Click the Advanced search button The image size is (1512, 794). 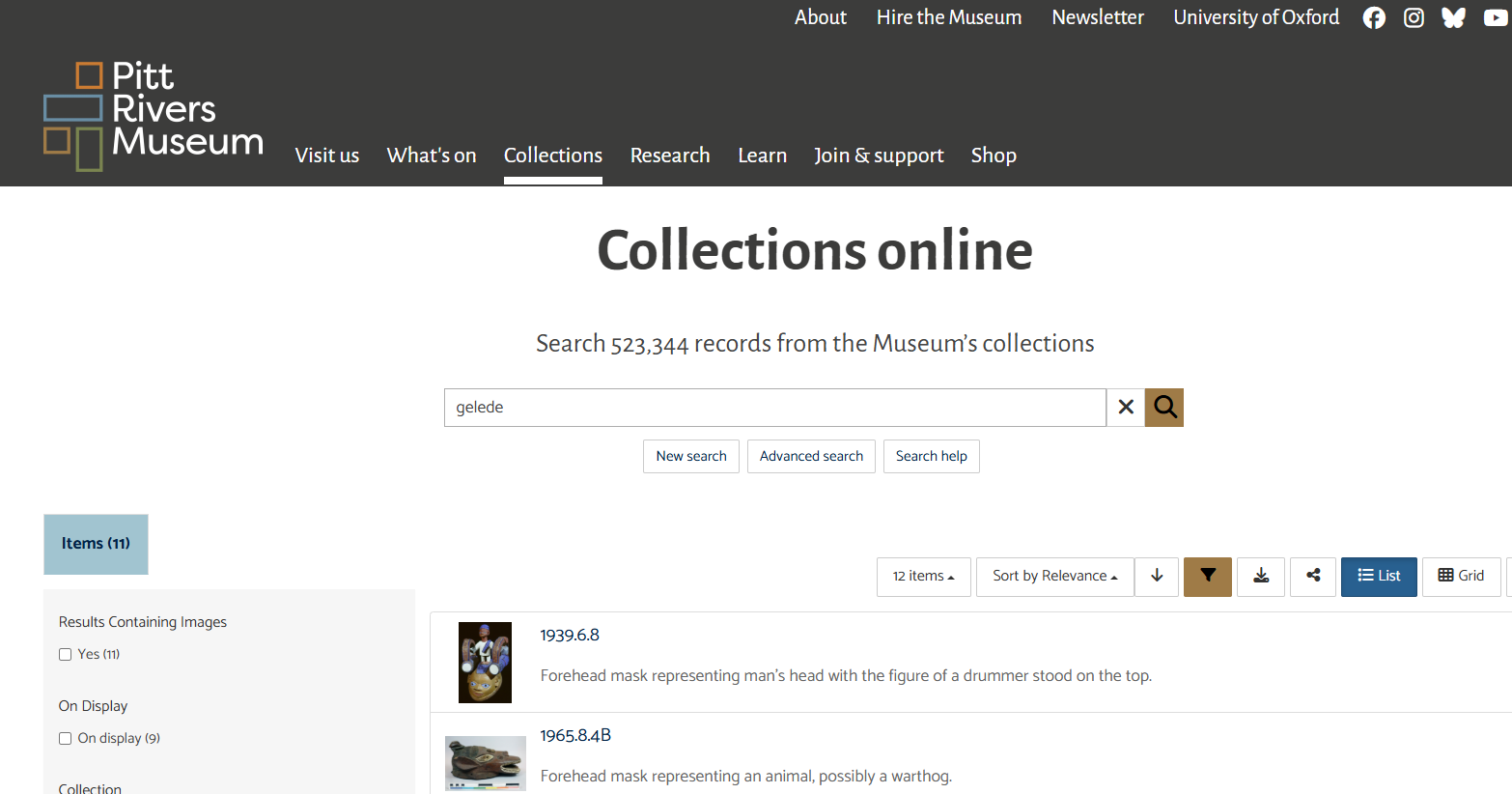811,457
